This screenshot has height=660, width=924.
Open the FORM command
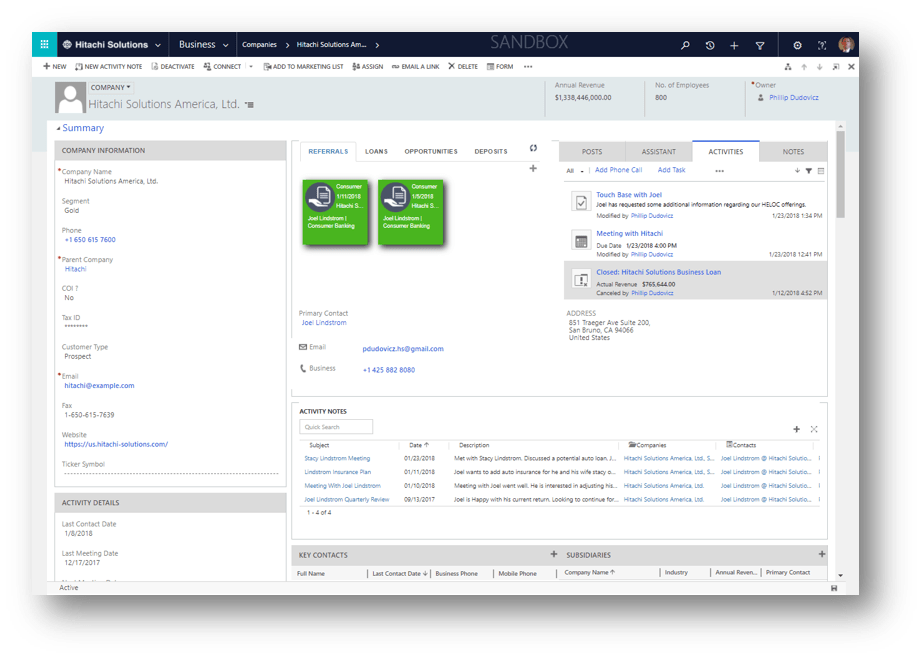(x=500, y=67)
